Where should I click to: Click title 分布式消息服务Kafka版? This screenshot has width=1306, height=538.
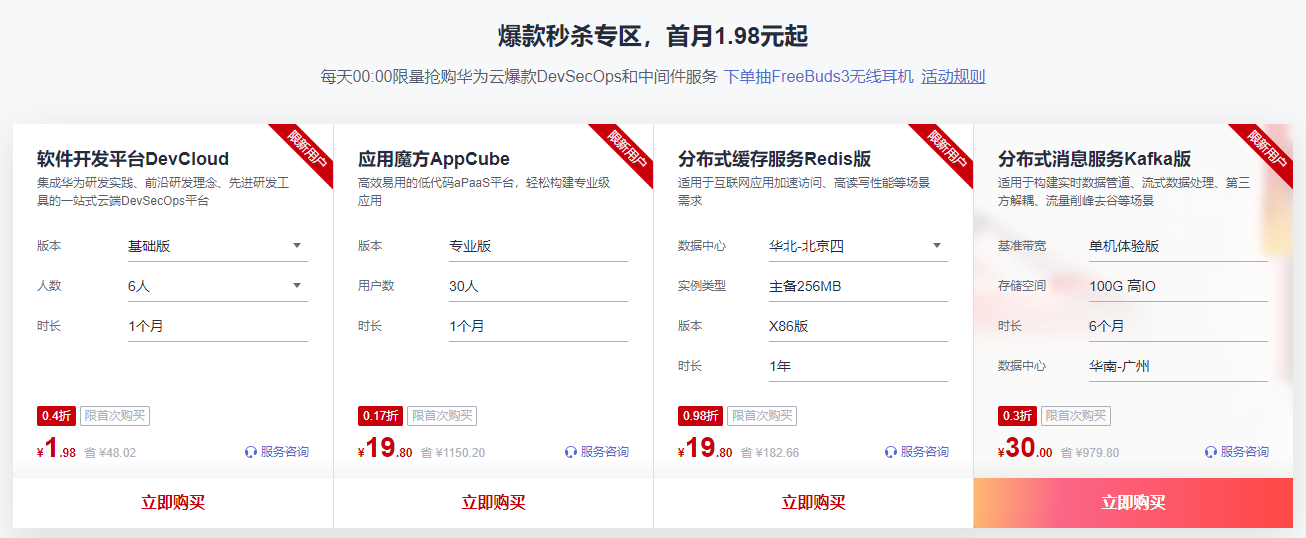[1094, 159]
